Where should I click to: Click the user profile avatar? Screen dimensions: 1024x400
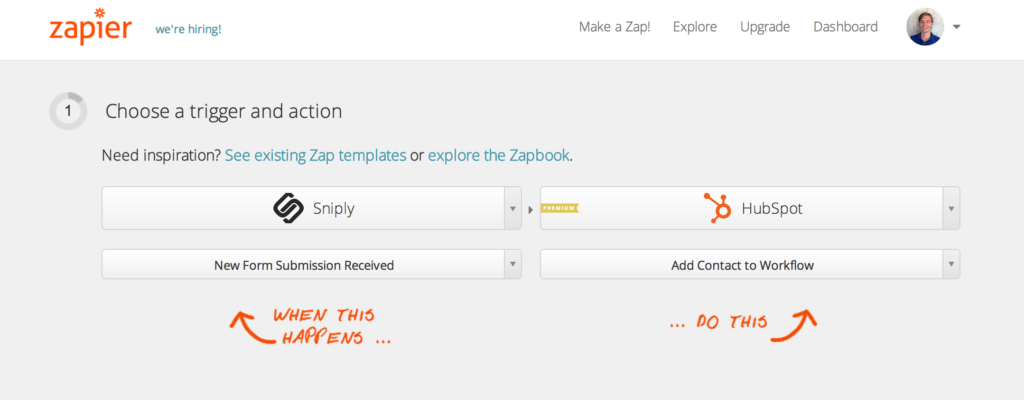point(925,27)
